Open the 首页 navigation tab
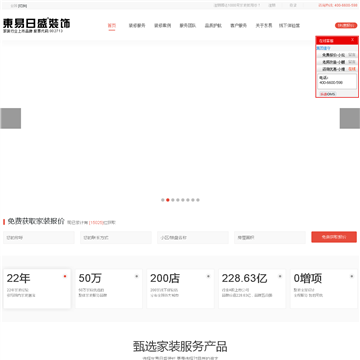The width and height of the screenshot is (360, 360). tap(112, 26)
